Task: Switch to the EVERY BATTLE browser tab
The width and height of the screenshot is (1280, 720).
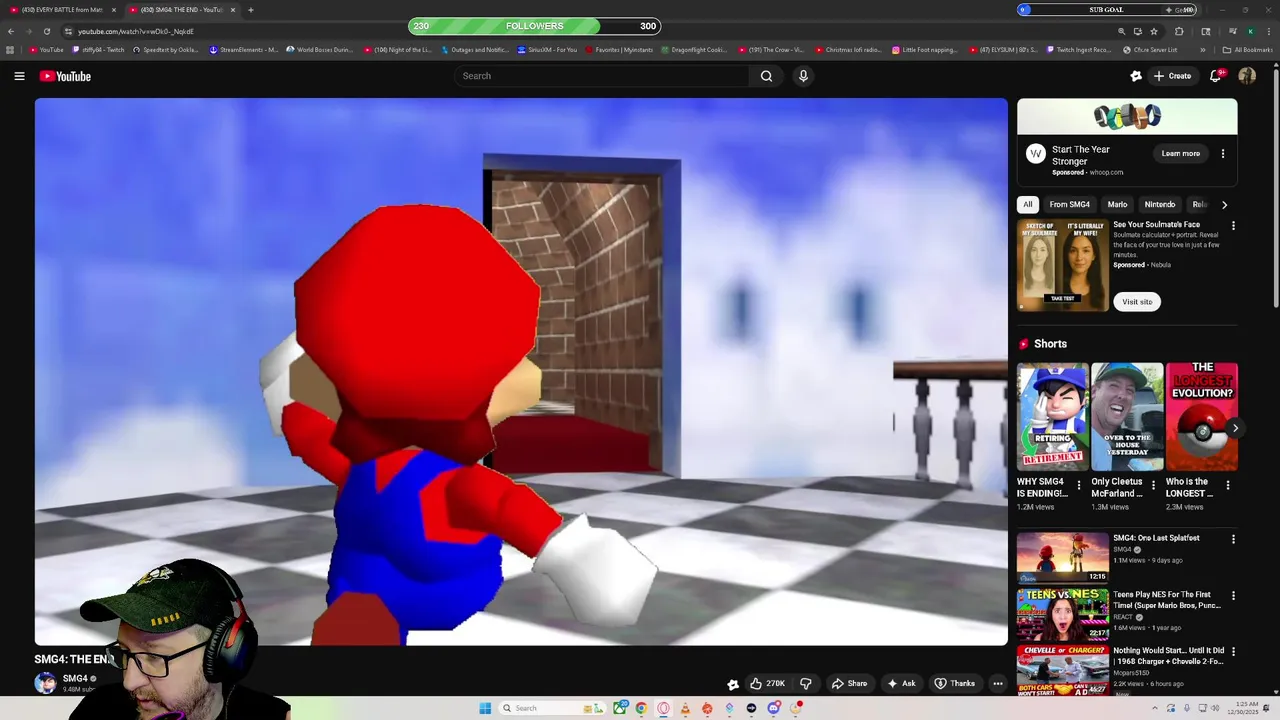Action: pyautogui.click(x=62, y=10)
